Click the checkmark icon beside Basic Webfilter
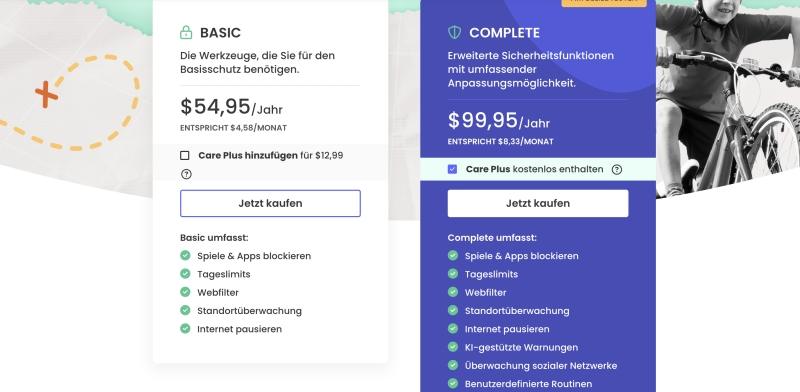This screenshot has width=800, height=392. tap(185, 292)
